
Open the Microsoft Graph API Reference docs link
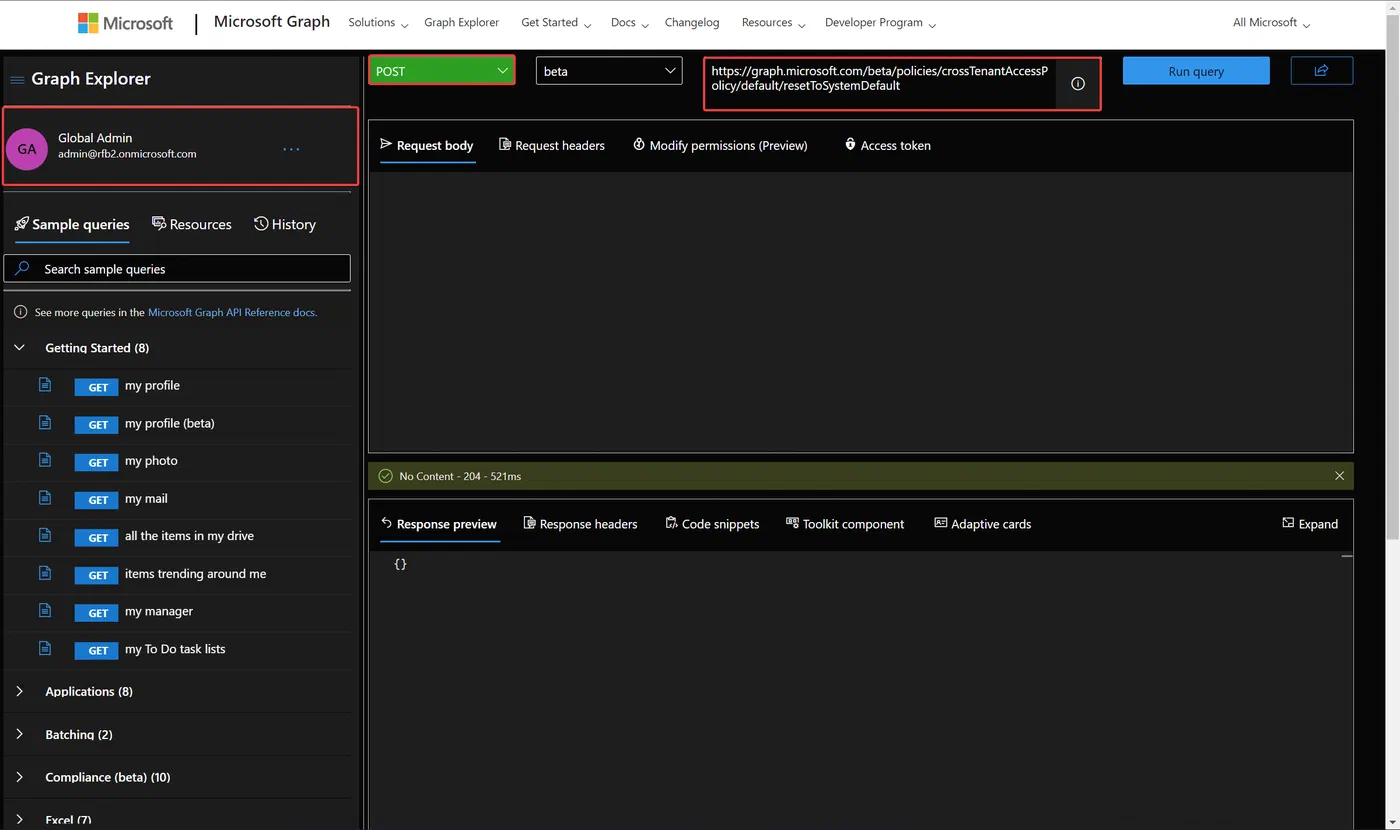pos(232,312)
